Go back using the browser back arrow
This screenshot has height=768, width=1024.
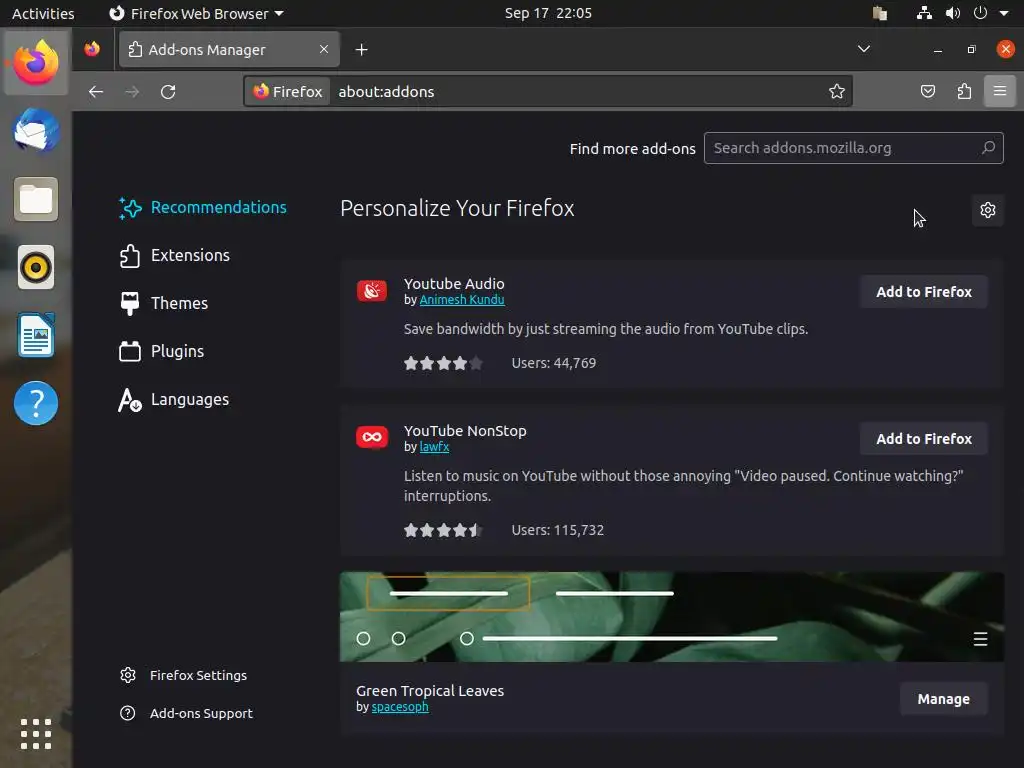(96, 91)
